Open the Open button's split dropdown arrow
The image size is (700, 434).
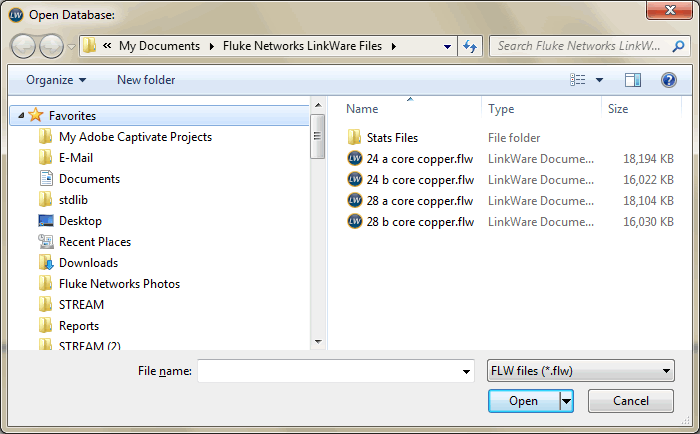coord(566,401)
